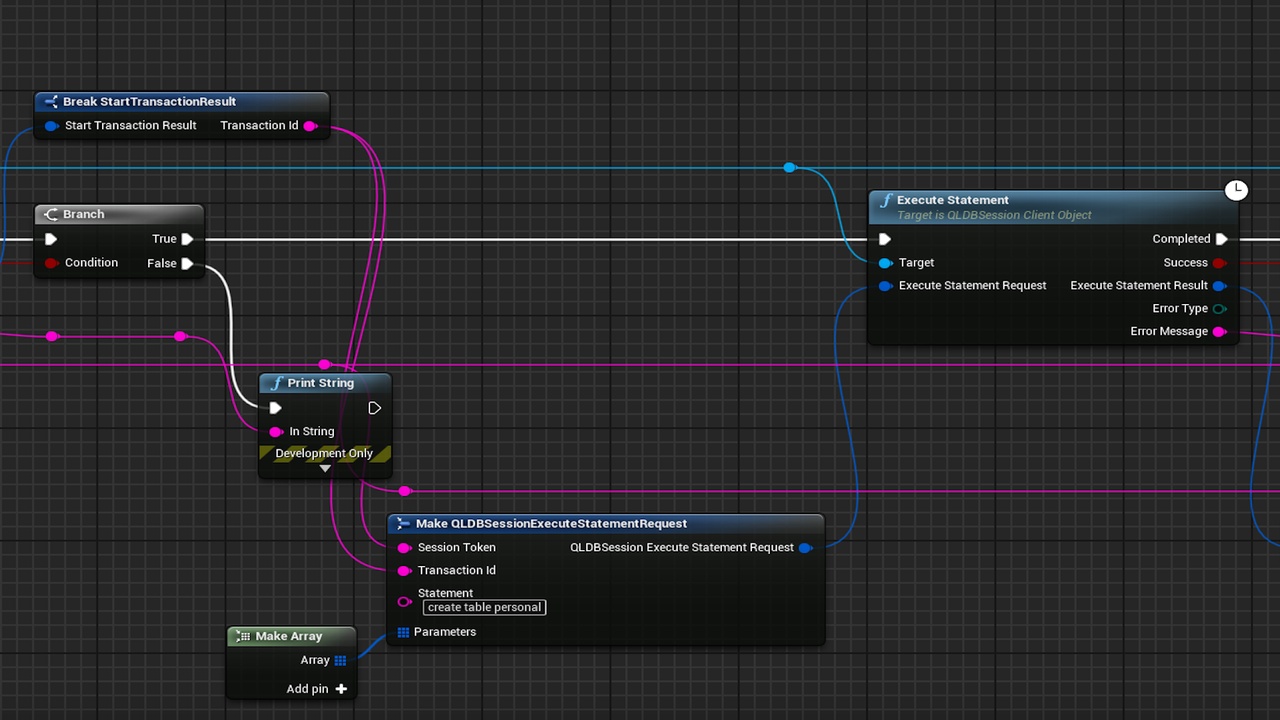Click the Success output pin

pos(1219,263)
